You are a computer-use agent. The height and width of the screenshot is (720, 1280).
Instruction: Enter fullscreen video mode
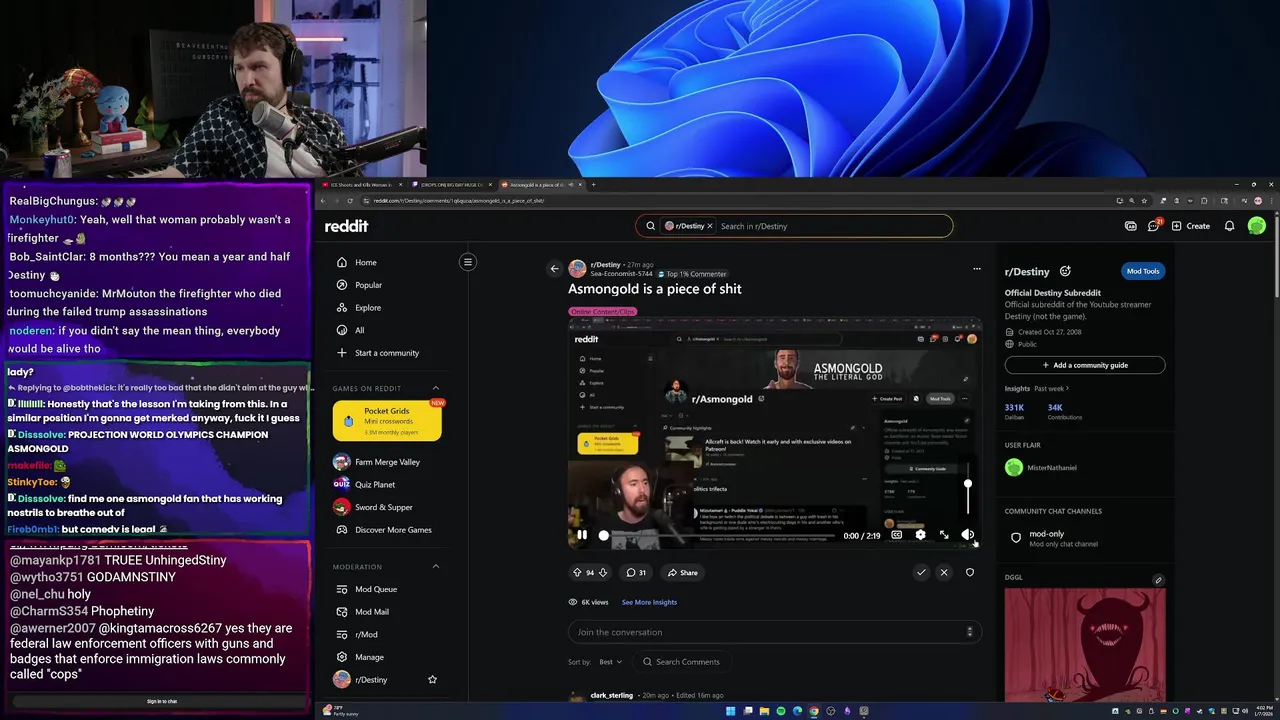pos(943,535)
